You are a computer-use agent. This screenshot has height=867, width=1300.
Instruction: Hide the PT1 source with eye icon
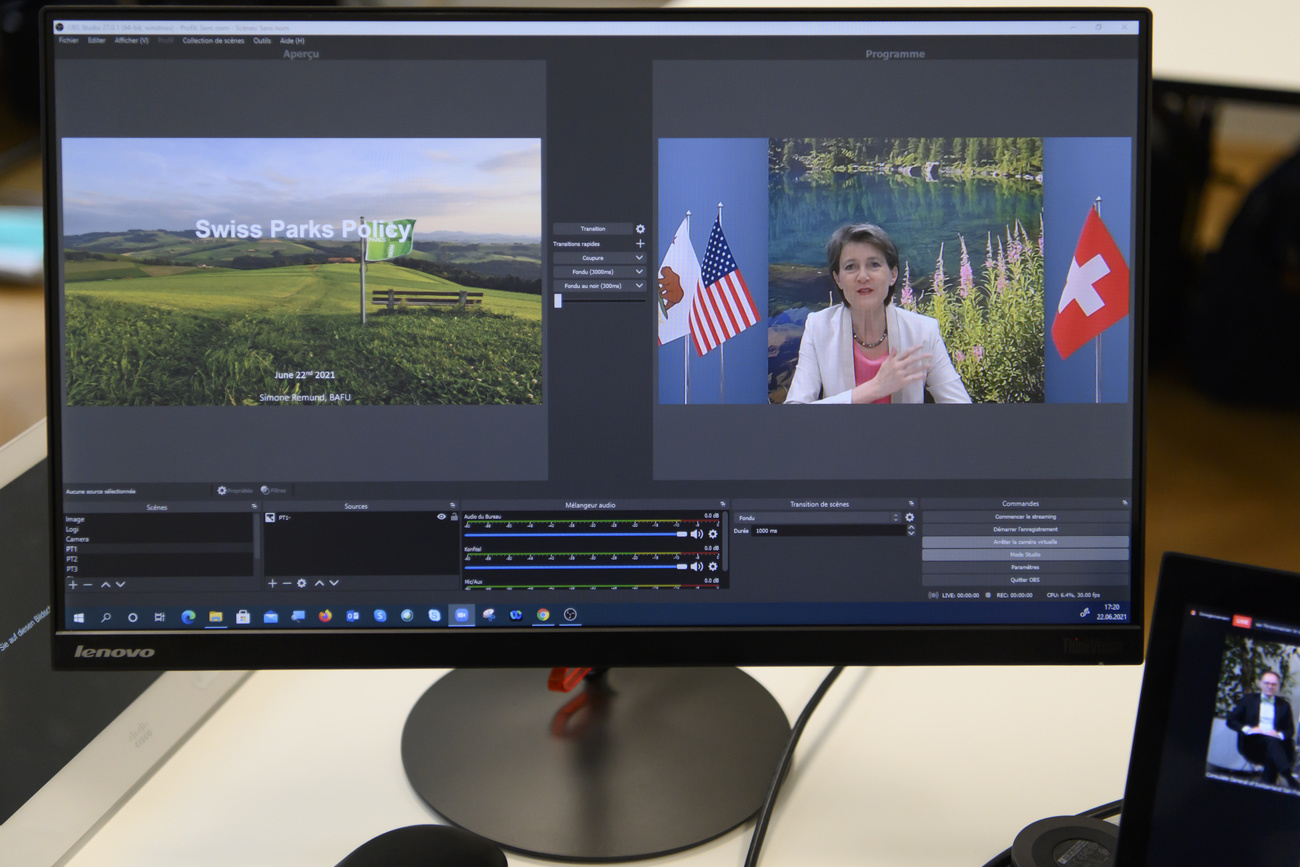point(441,517)
